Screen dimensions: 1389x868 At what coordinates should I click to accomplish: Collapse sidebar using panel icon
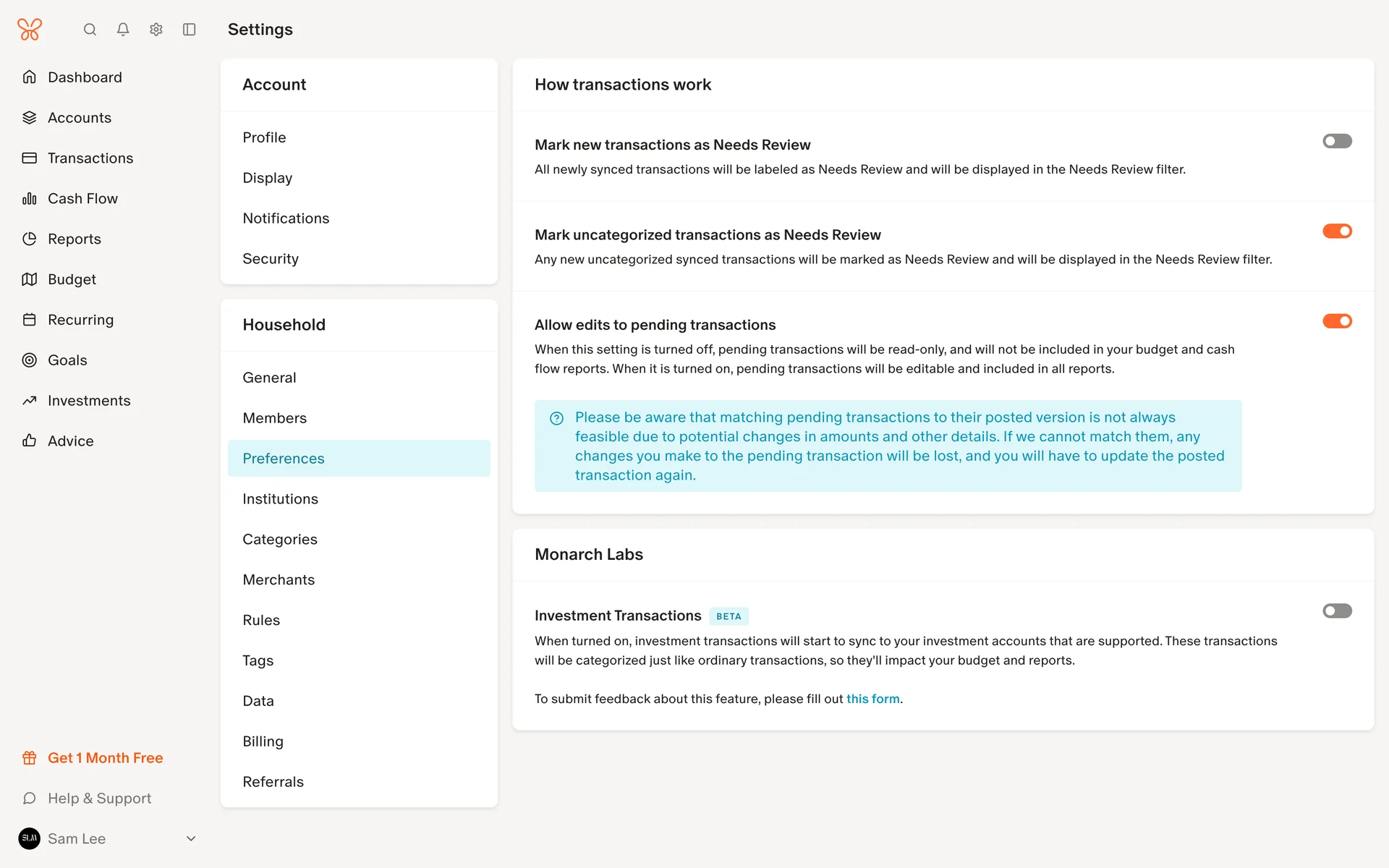[x=190, y=30]
